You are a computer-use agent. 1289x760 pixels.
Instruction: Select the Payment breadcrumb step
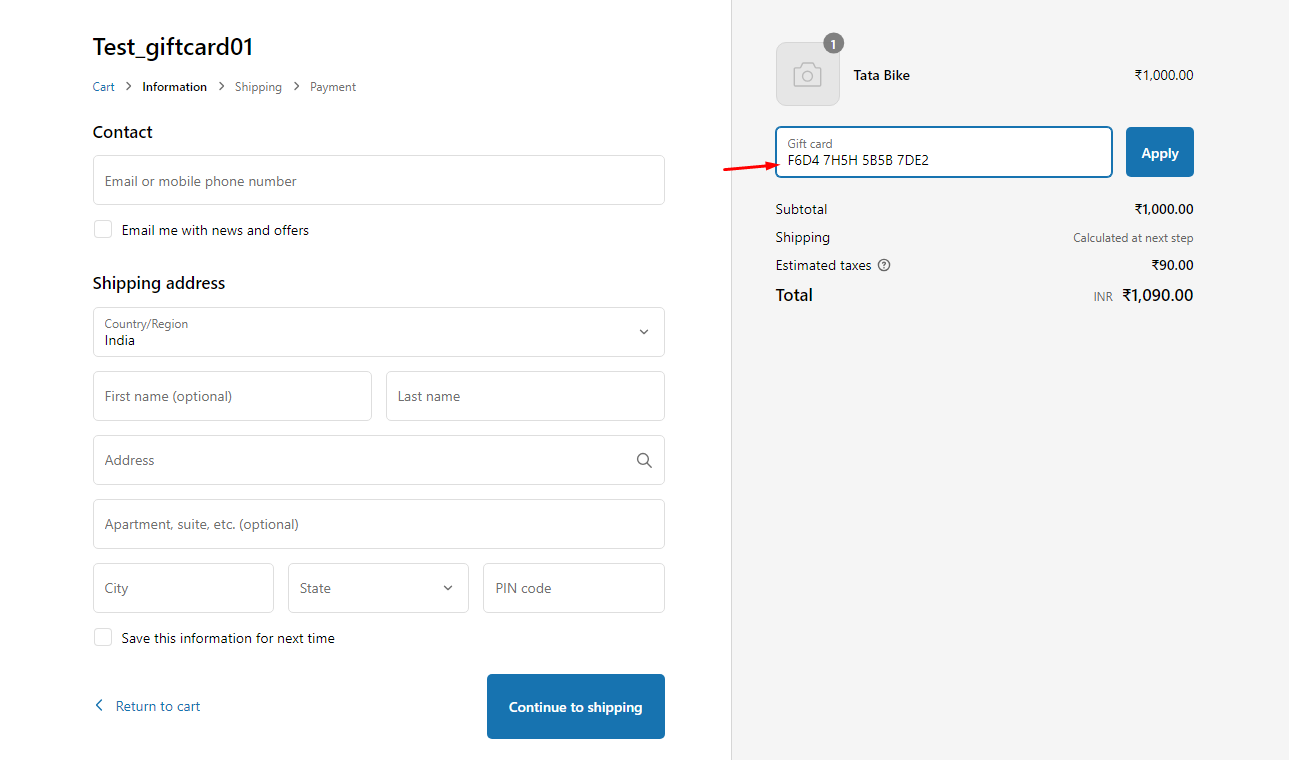(x=333, y=87)
